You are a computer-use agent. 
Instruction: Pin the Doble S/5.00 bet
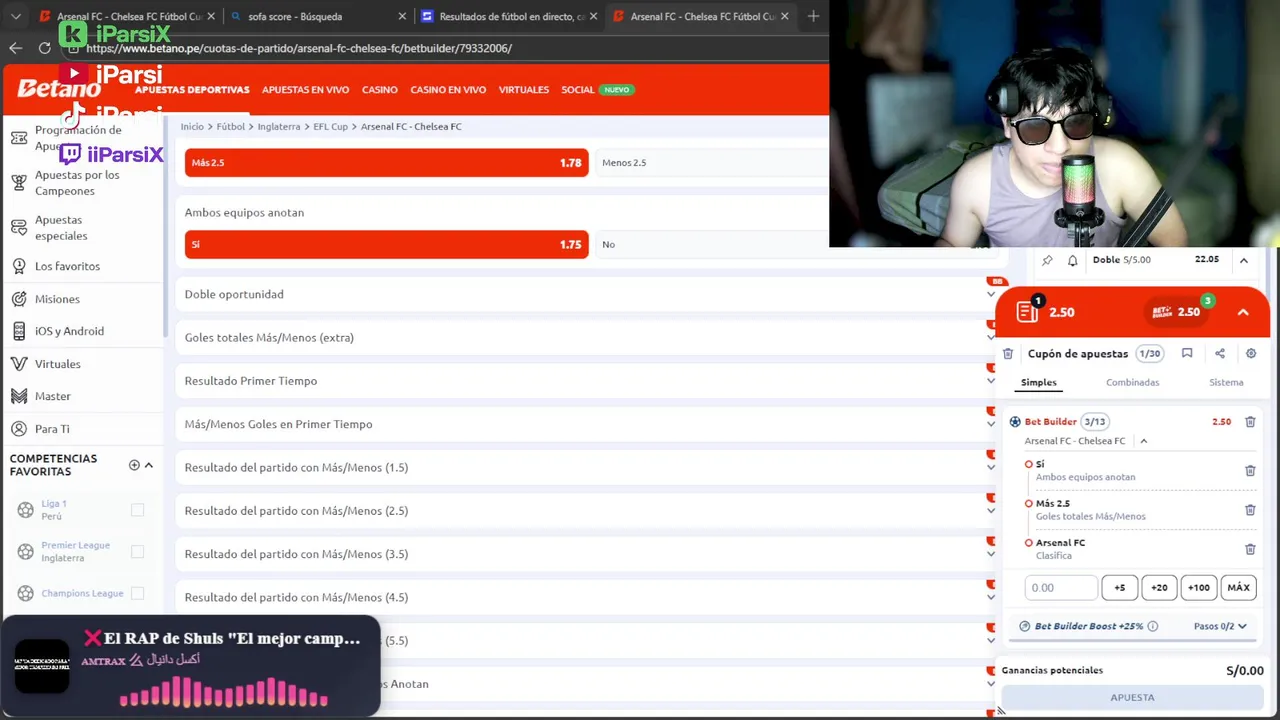pyautogui.click(x=1047, y=260)
